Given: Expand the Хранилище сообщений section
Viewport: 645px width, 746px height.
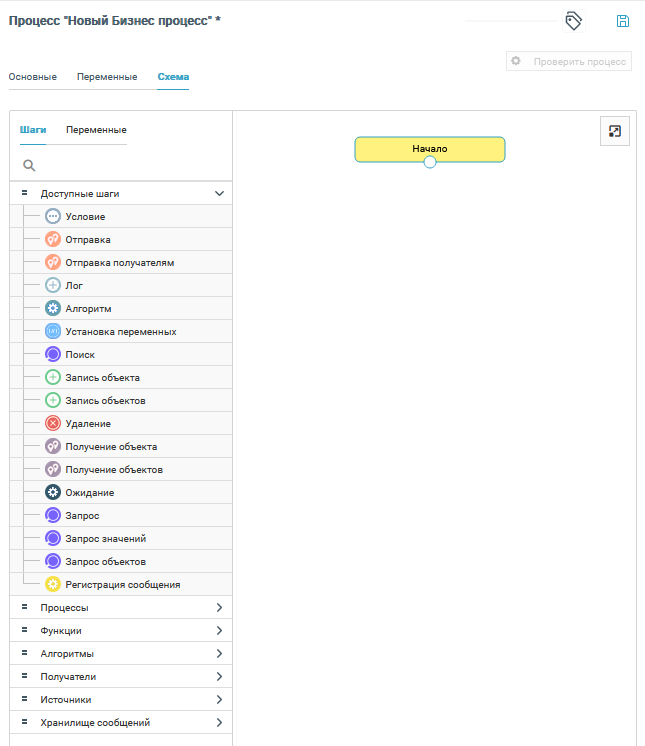Looking at the screenshot, I should pos(219,722).
